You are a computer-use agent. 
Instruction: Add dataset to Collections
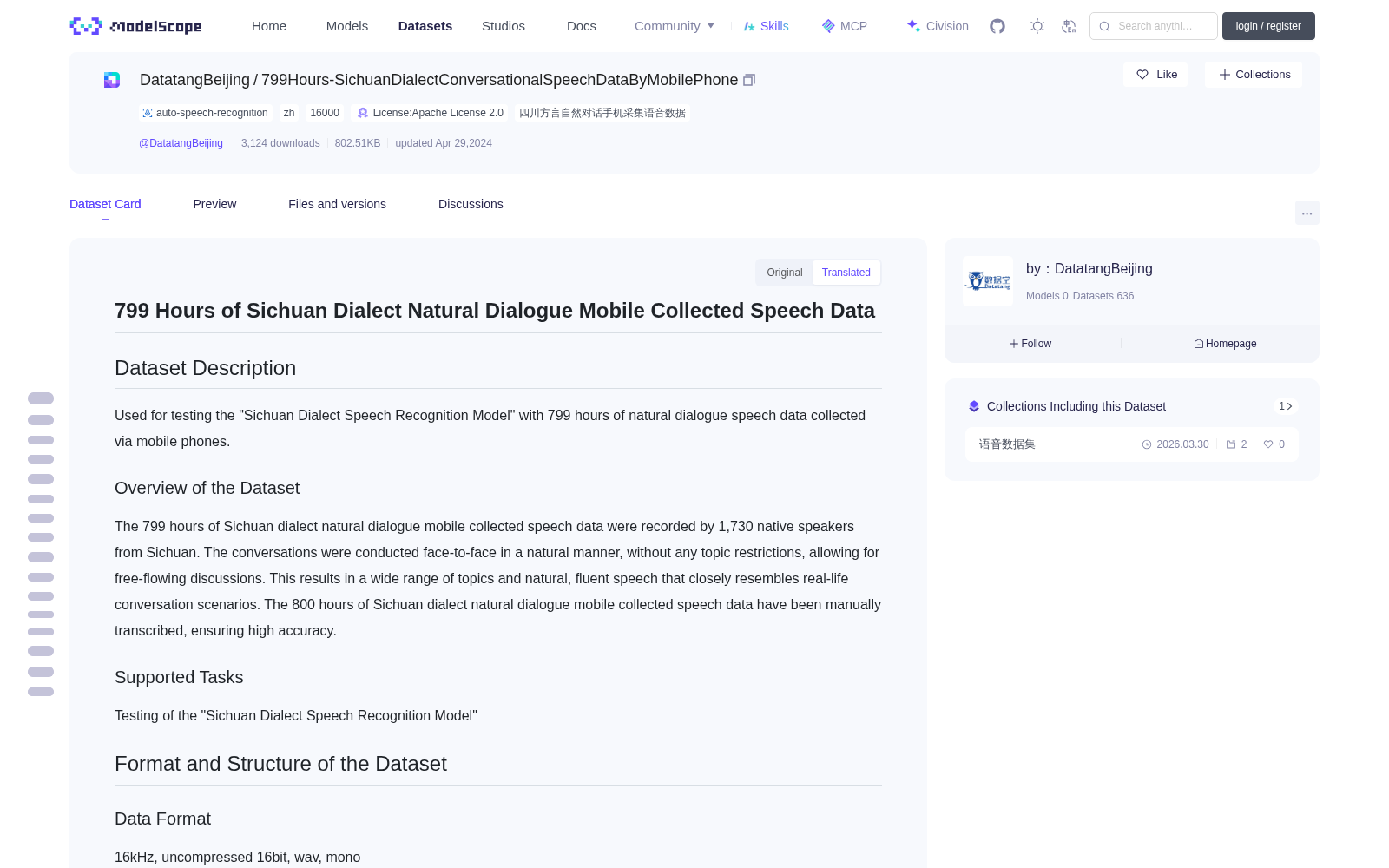1254,75
